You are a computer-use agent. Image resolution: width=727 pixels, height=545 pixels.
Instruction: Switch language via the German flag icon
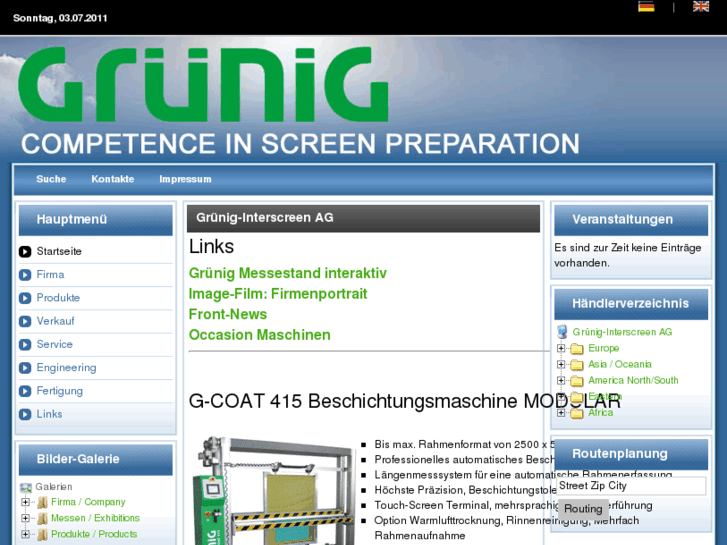point(646,6)
